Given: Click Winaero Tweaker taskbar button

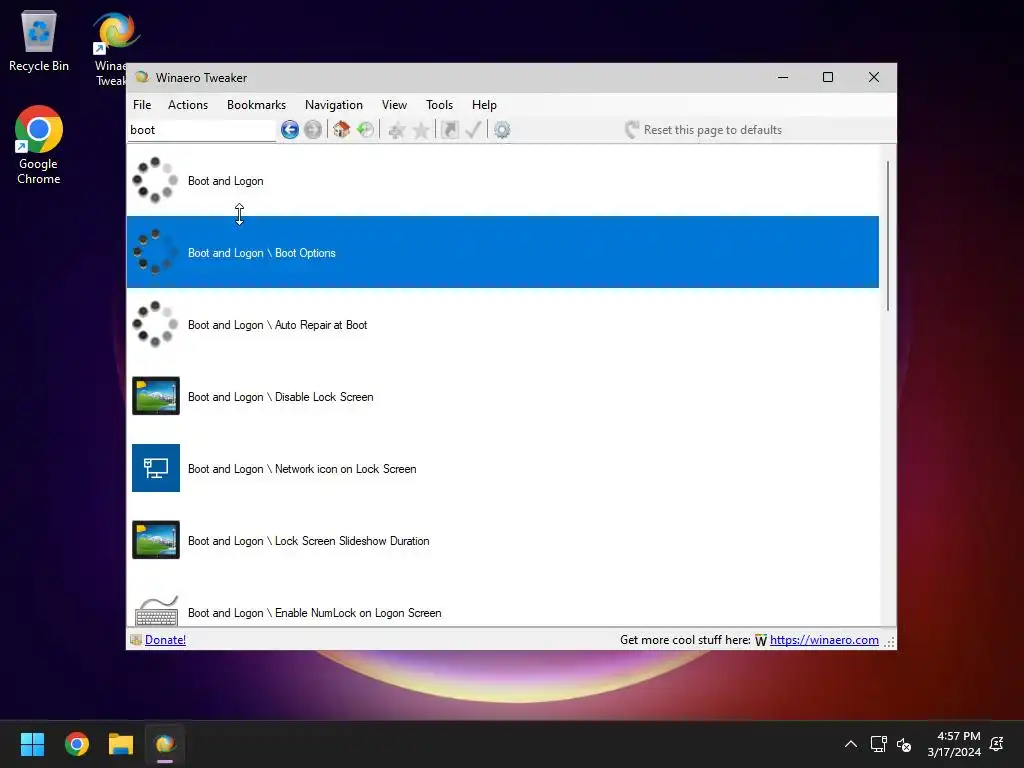Looking at the screenshot, I should coord(165,744).
